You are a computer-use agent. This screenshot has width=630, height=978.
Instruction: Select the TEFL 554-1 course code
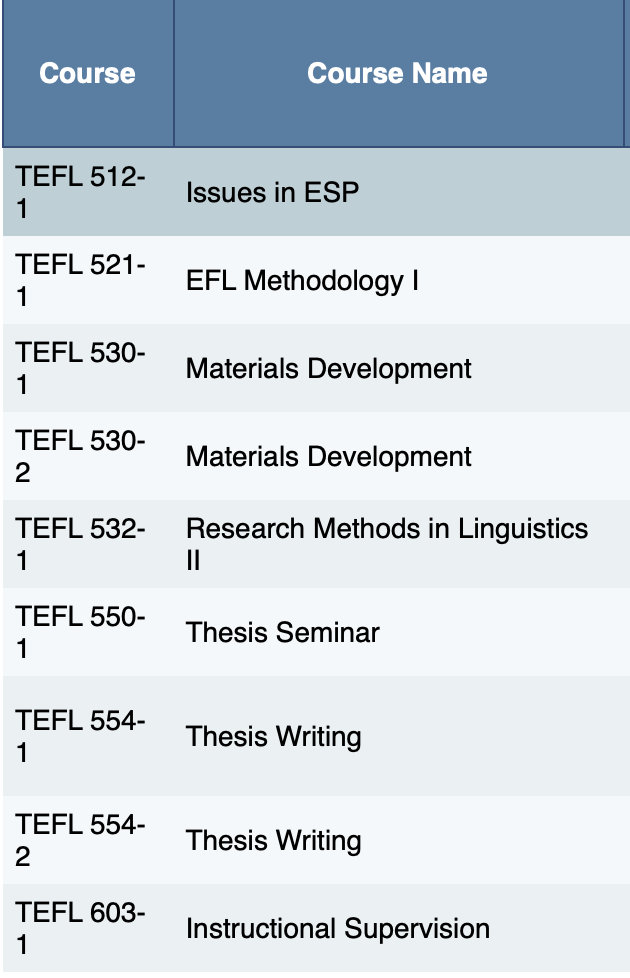coord(81,736)
